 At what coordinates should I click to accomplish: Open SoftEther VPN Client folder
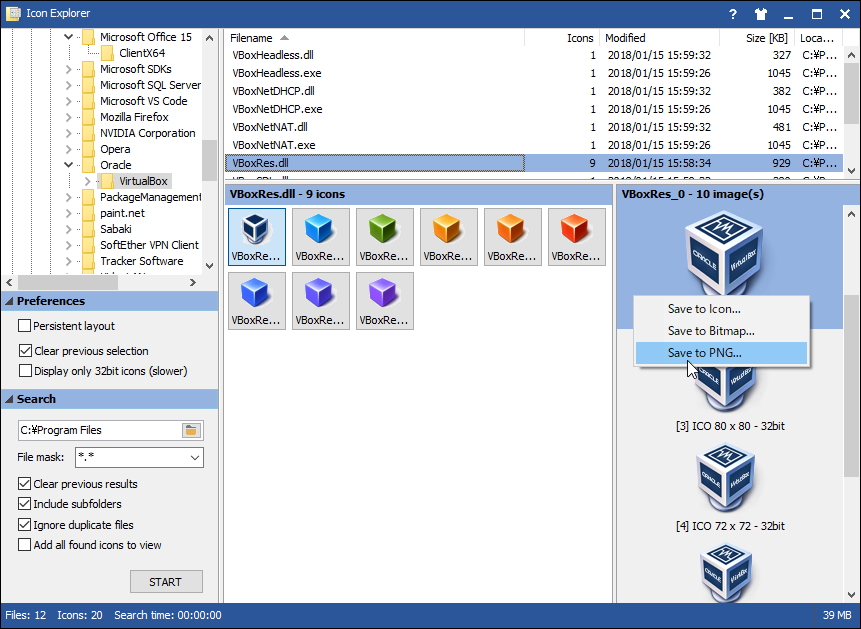(x=149, y=245)
